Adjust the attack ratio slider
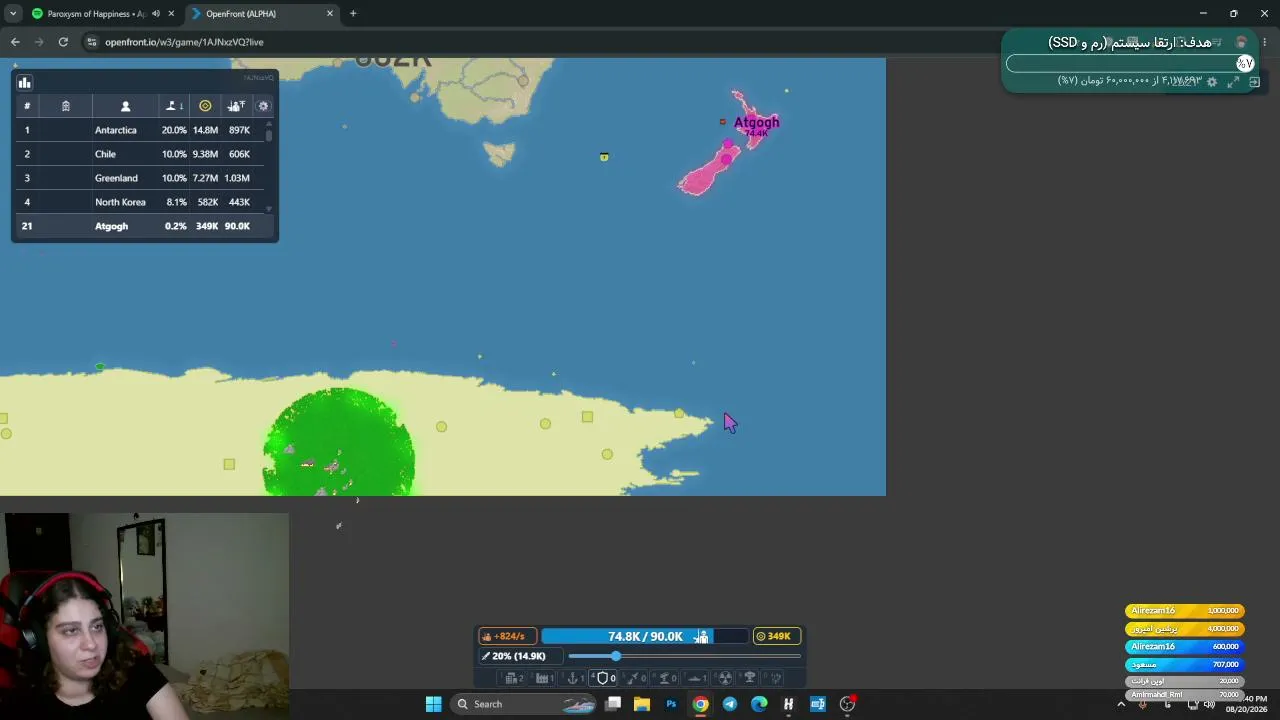Image resolution: width=1280 pixels, height=720 pixels. 684,656
